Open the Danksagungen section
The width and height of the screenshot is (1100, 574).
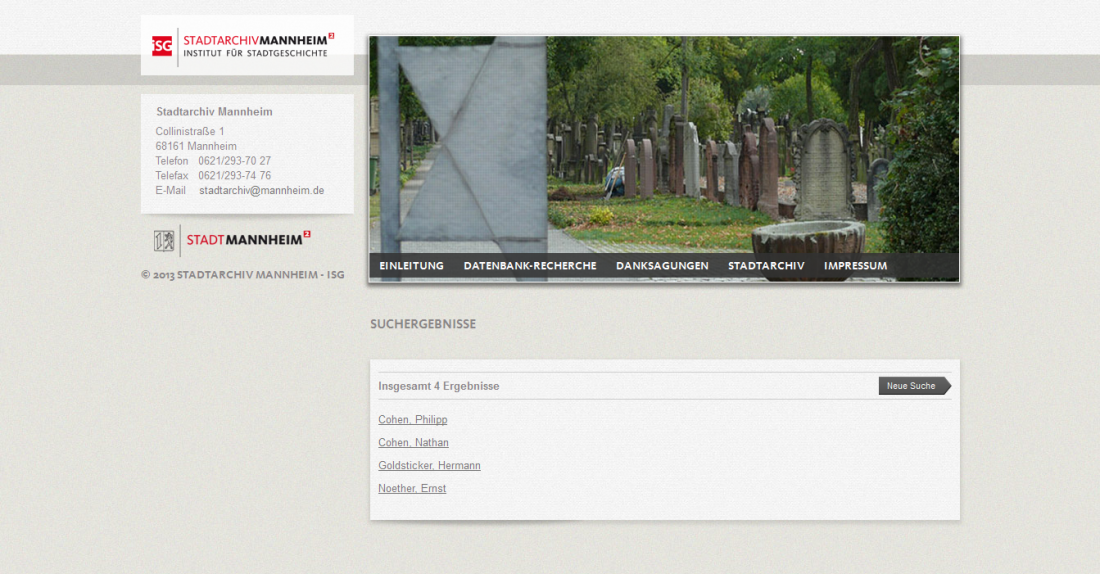tap(662, 266)
